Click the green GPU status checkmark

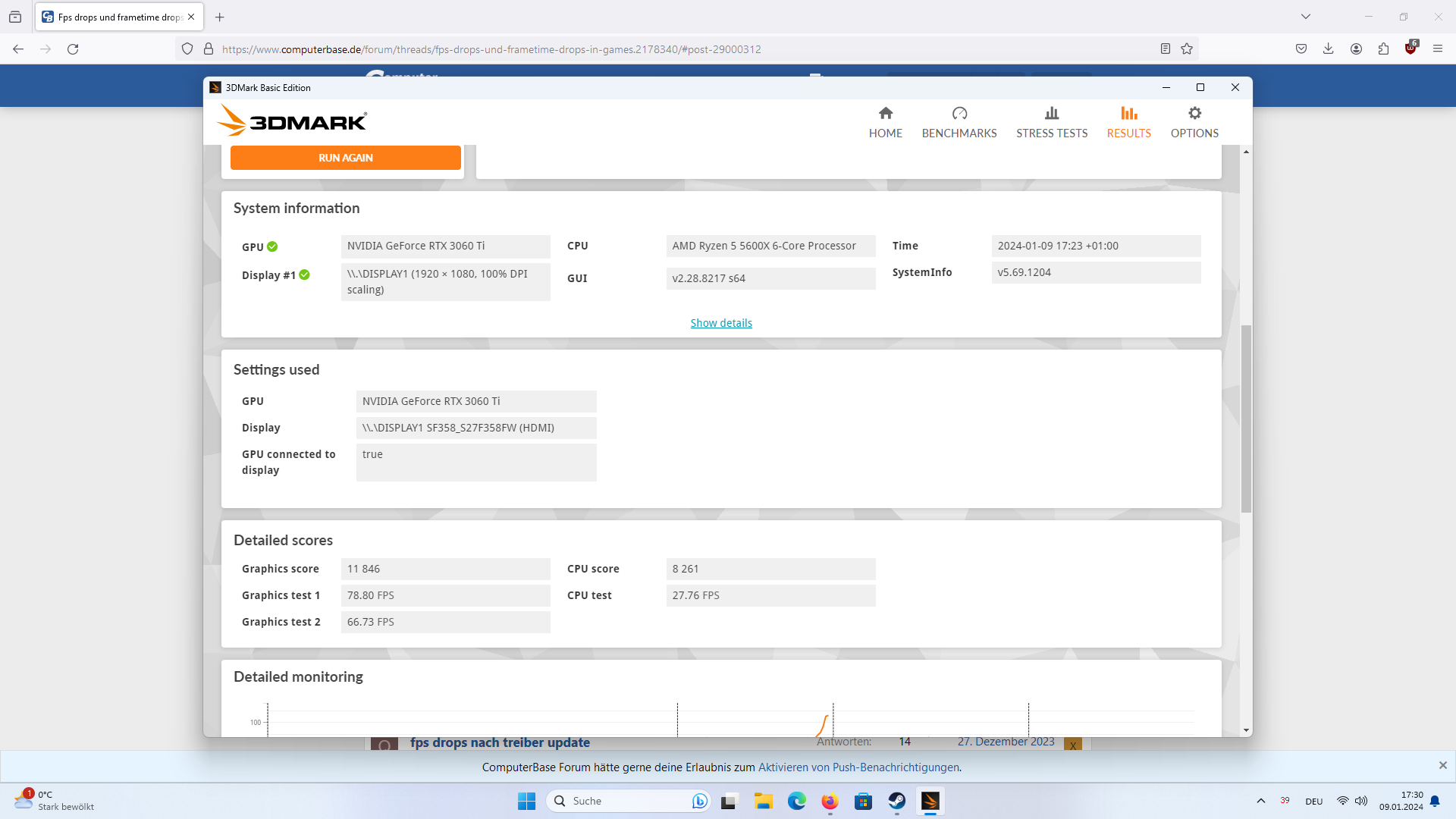(272, 246)
